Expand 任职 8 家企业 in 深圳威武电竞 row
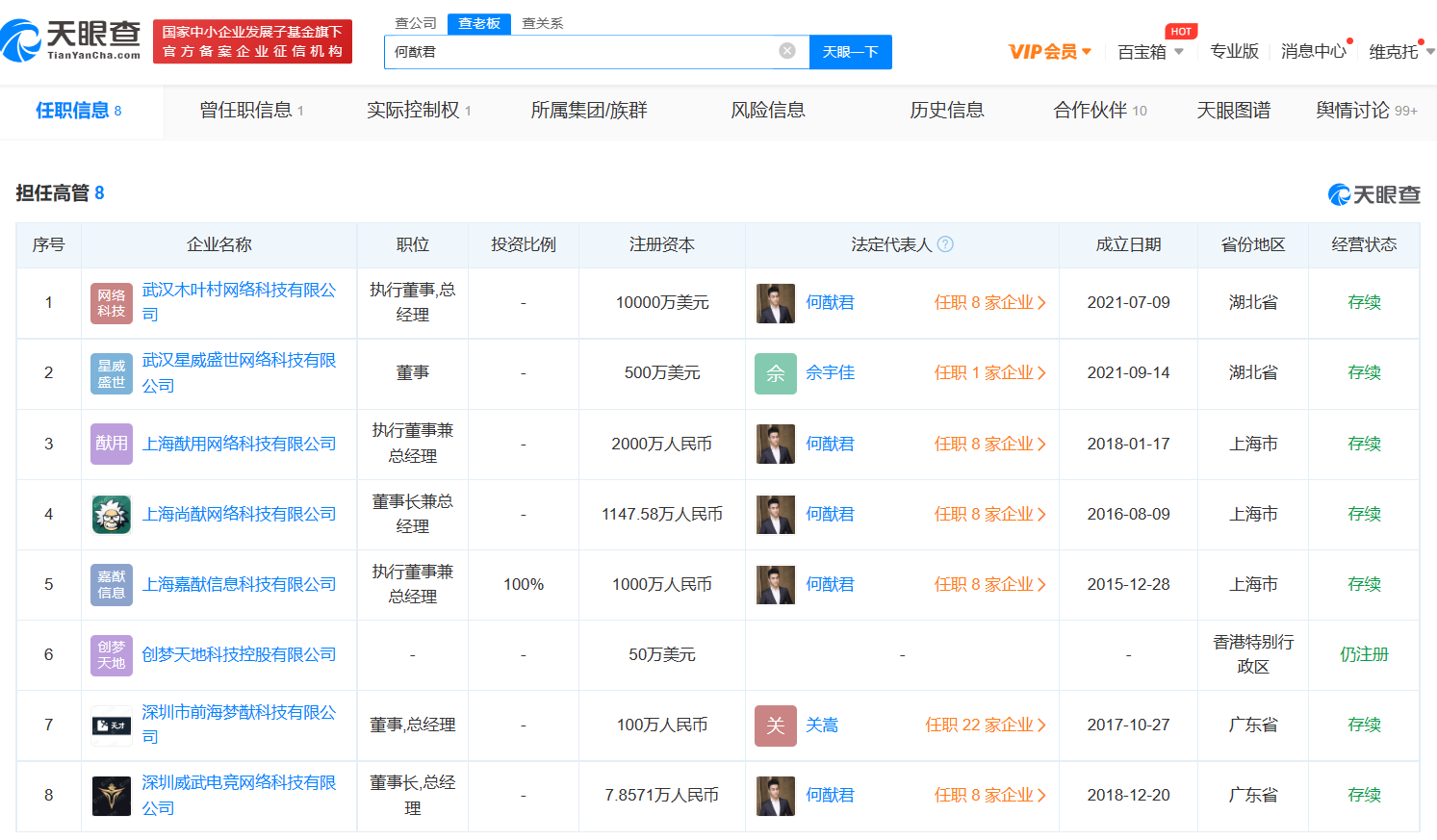The width and height of the screenshot is (1437, 840). point(989,795)
